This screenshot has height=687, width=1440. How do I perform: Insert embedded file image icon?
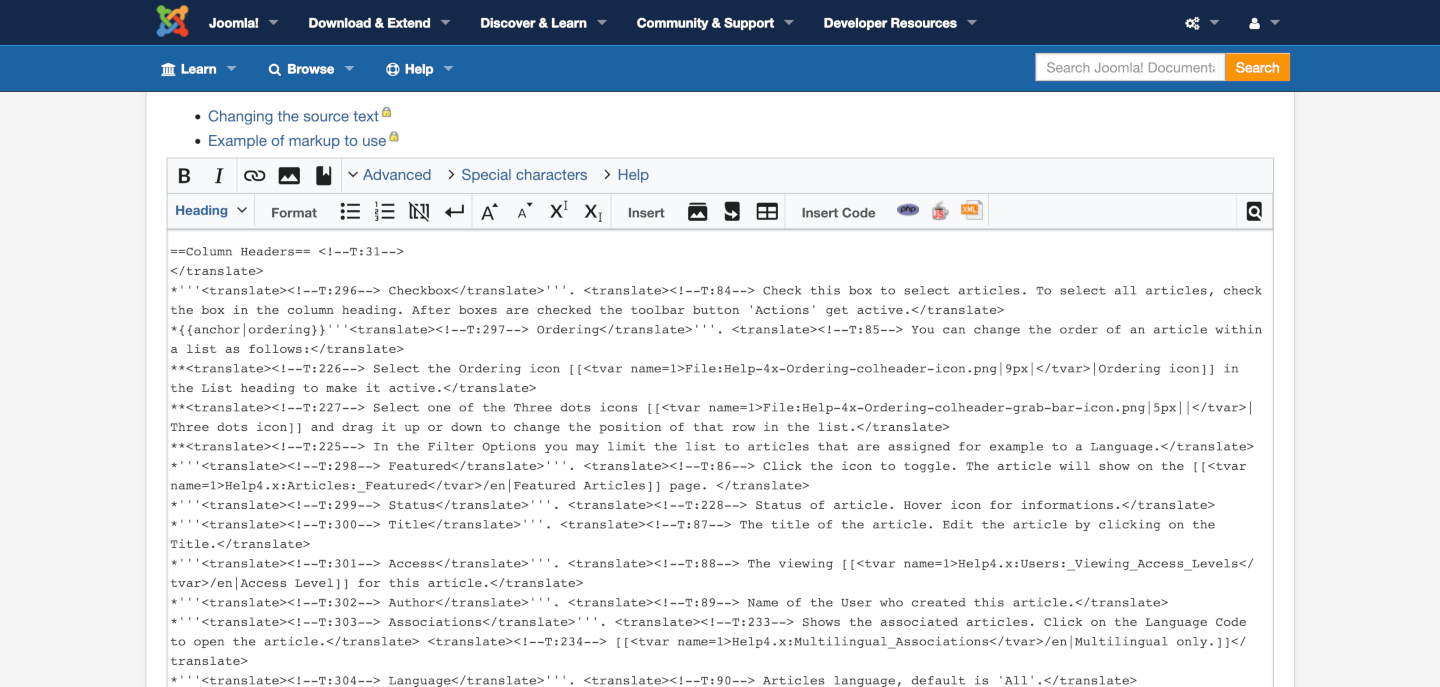(x=289, y=176)
